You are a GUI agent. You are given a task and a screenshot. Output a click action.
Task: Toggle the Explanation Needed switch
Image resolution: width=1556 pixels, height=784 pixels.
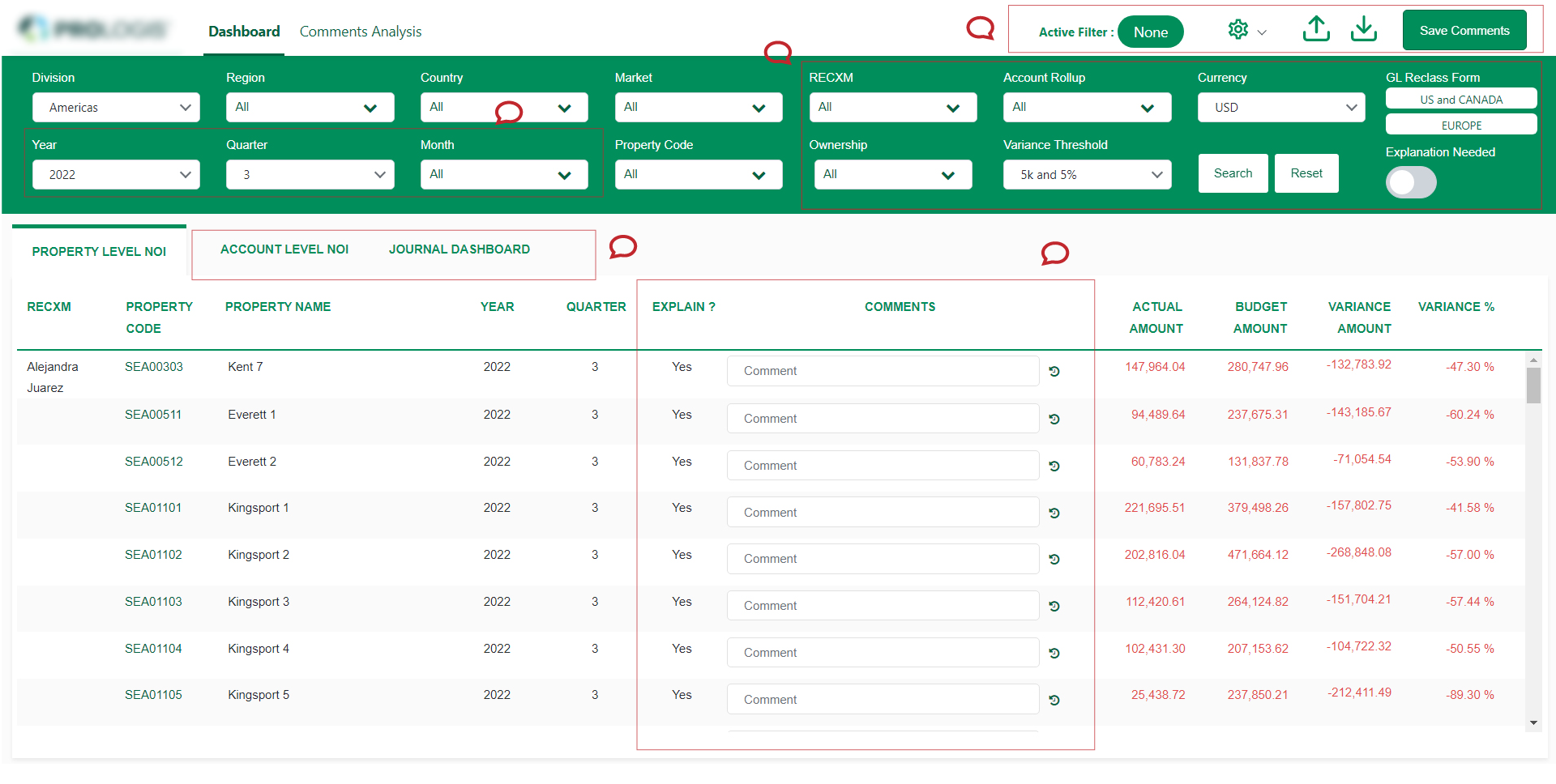1410,182
